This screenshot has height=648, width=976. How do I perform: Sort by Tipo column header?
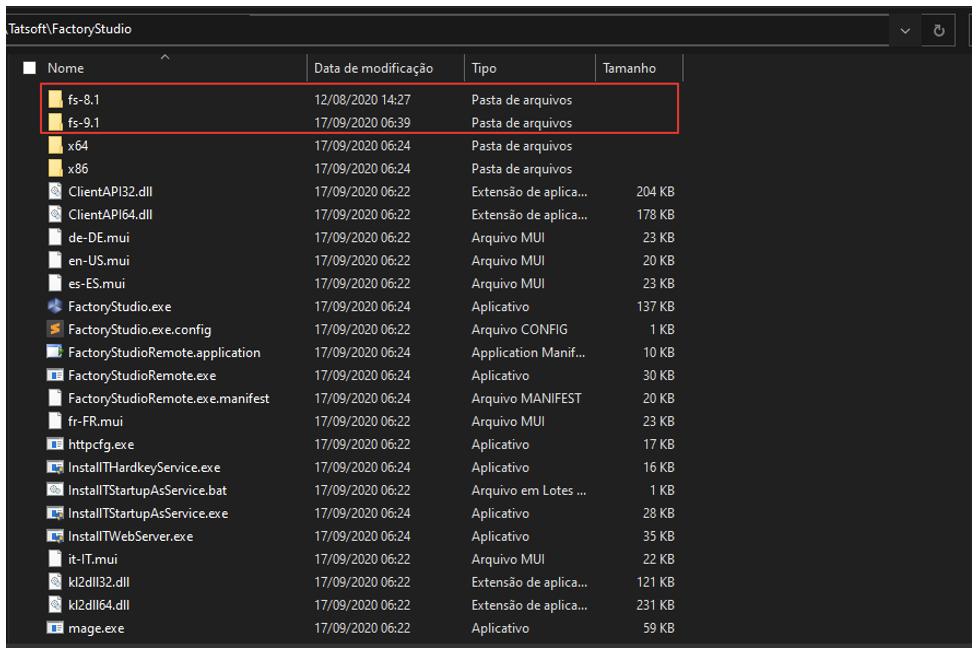484,68
